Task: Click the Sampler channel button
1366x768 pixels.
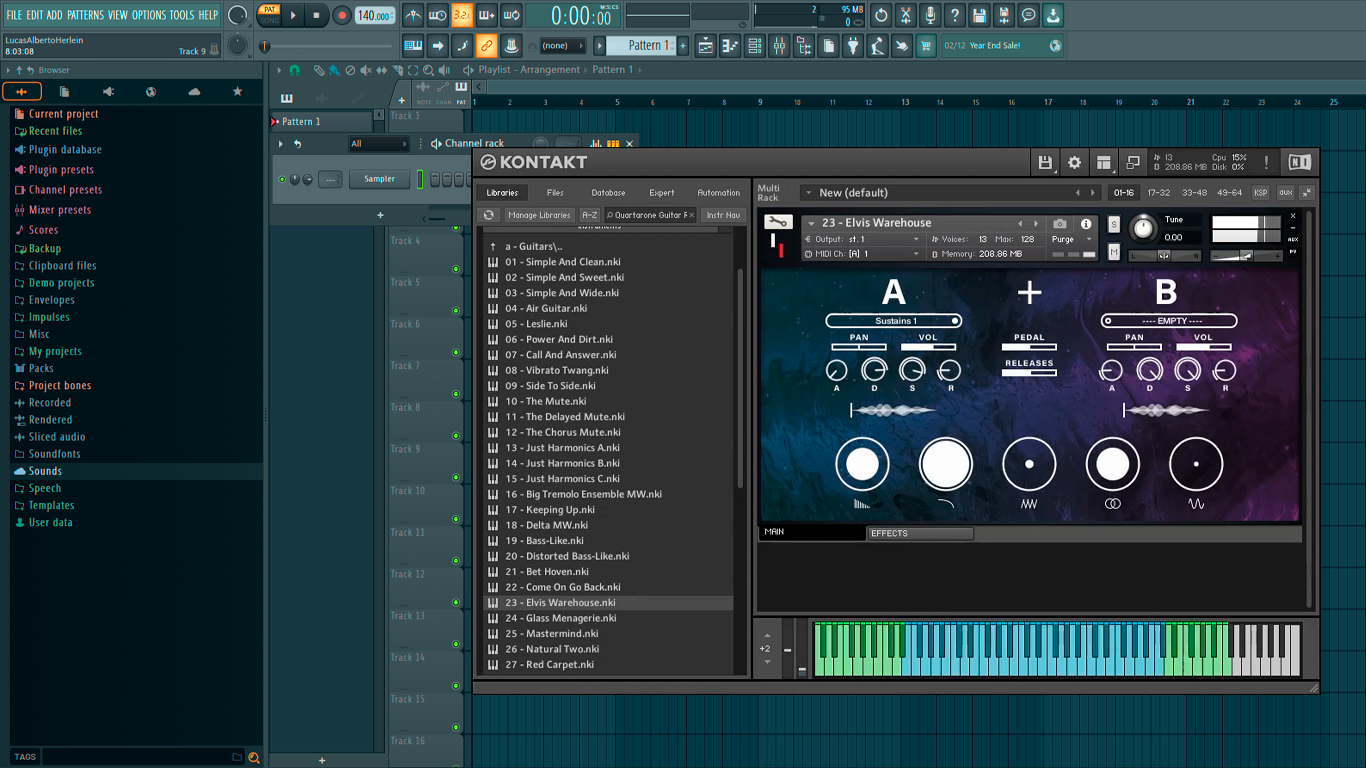Action: click(379, 179)
